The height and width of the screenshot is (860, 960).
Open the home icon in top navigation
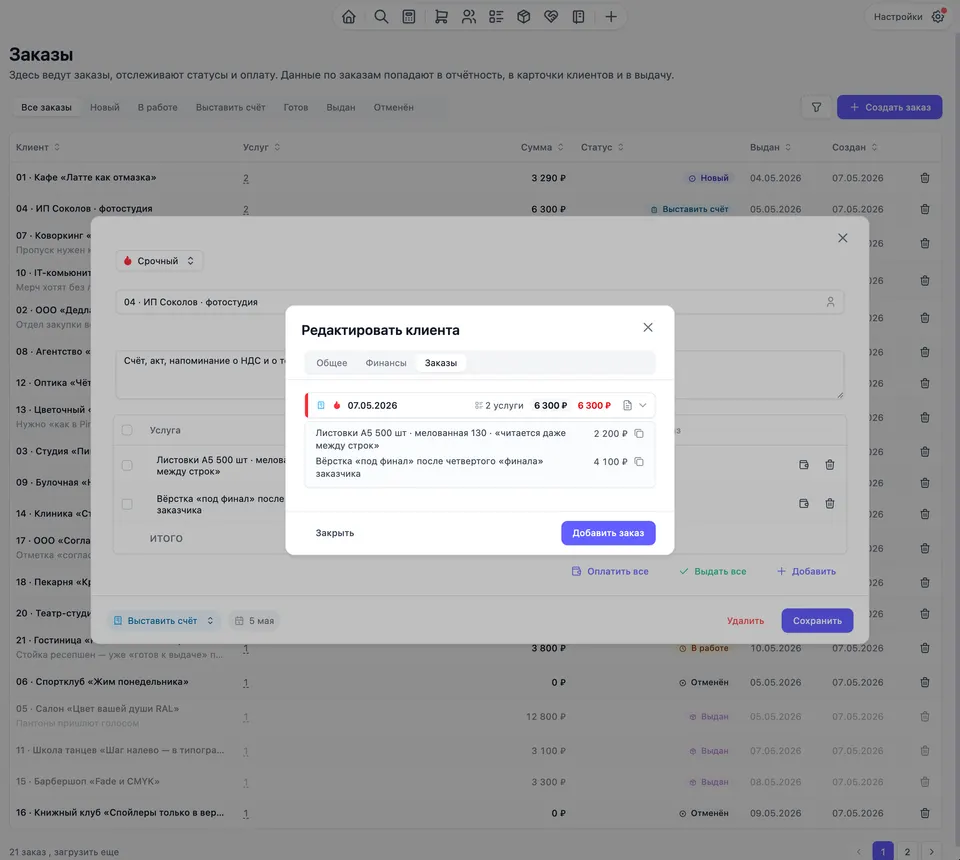[x=348, y=17]
